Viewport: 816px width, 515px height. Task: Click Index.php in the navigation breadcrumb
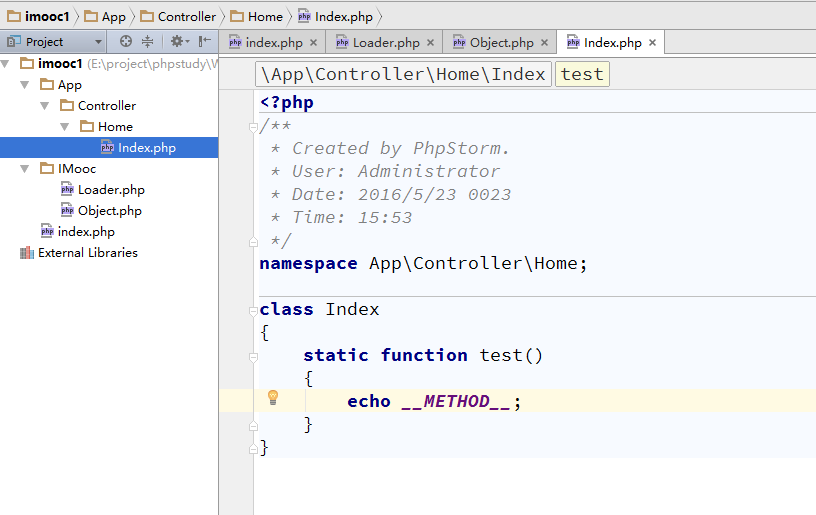tap(336, 17)
